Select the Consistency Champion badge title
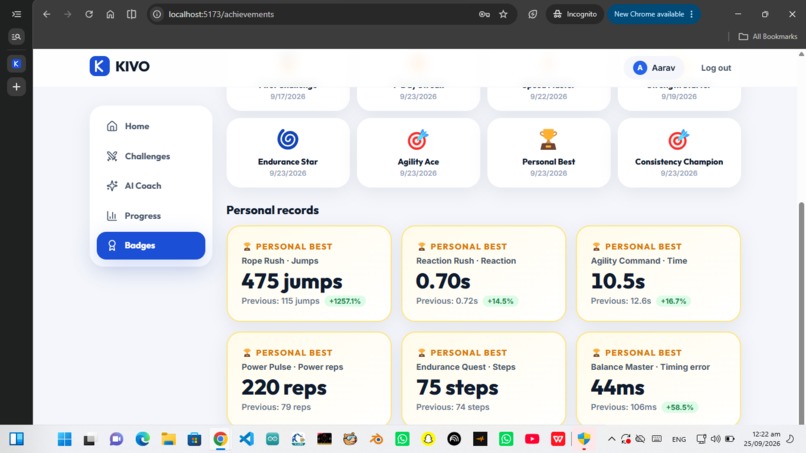Screen dimensions: 806x453 679,161
